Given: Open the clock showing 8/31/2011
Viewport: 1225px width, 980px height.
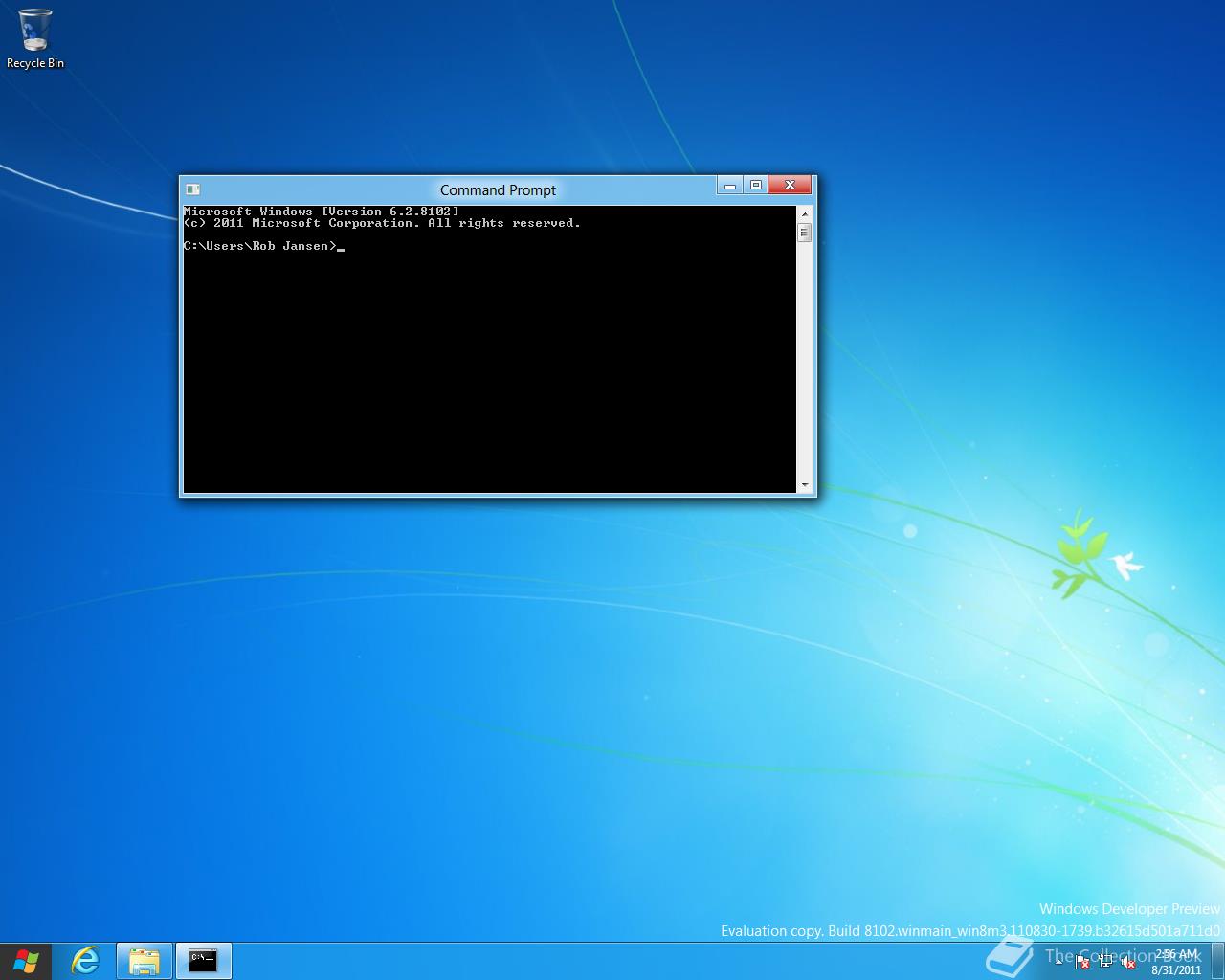Looking at the screenshot, I should click(1176, 962).
